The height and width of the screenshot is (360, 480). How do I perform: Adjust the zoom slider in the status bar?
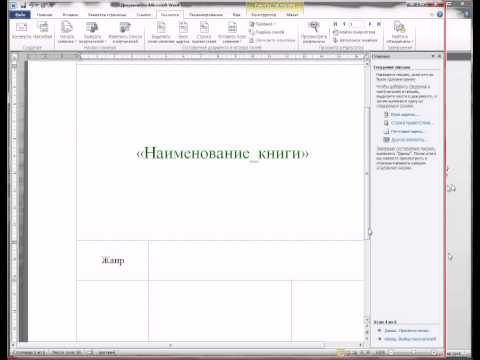click(413, 352)
